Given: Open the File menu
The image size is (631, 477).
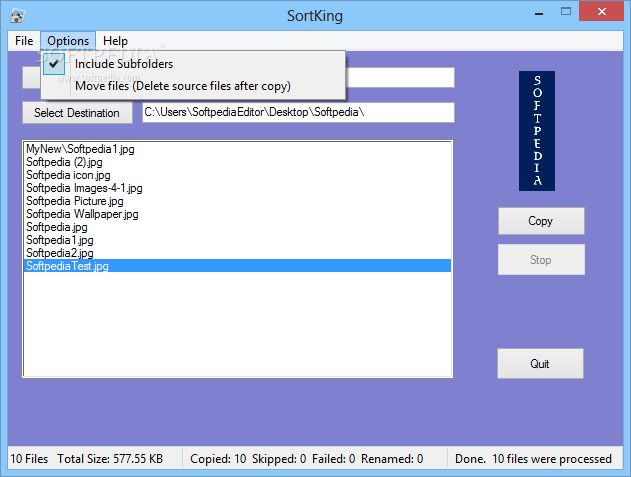Looking at the screenshot, I should (24, 41).
